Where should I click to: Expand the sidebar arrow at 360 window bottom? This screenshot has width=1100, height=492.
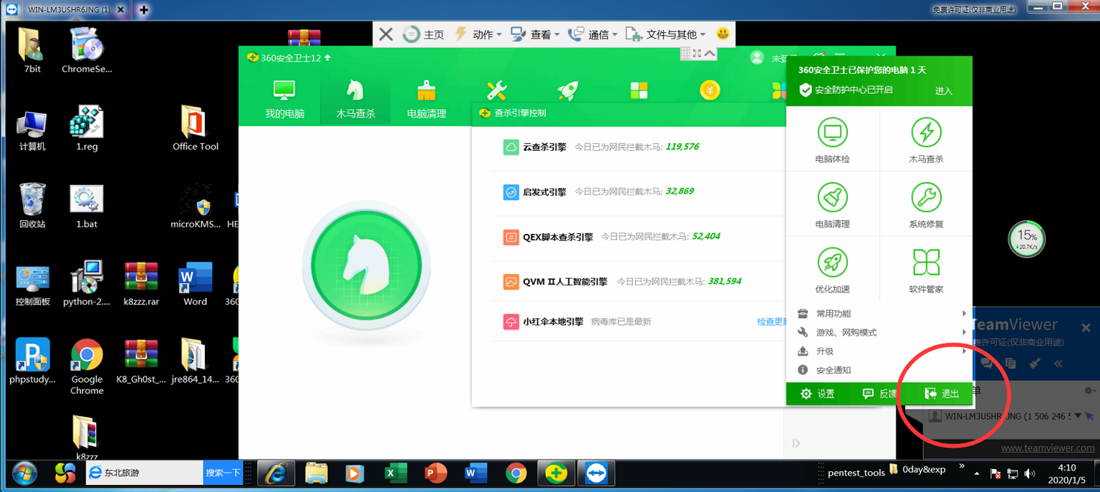[796, 443]
